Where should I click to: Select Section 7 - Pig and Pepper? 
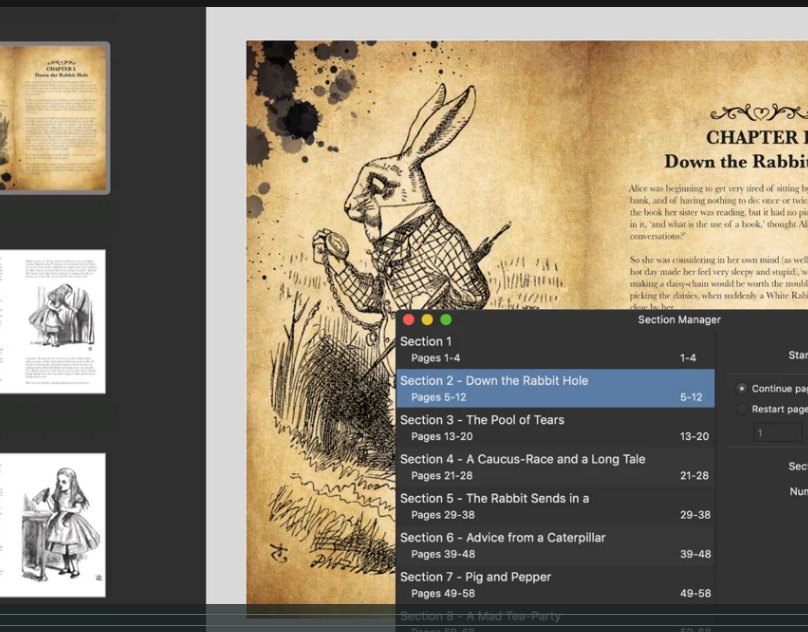[x=555, y=585]
